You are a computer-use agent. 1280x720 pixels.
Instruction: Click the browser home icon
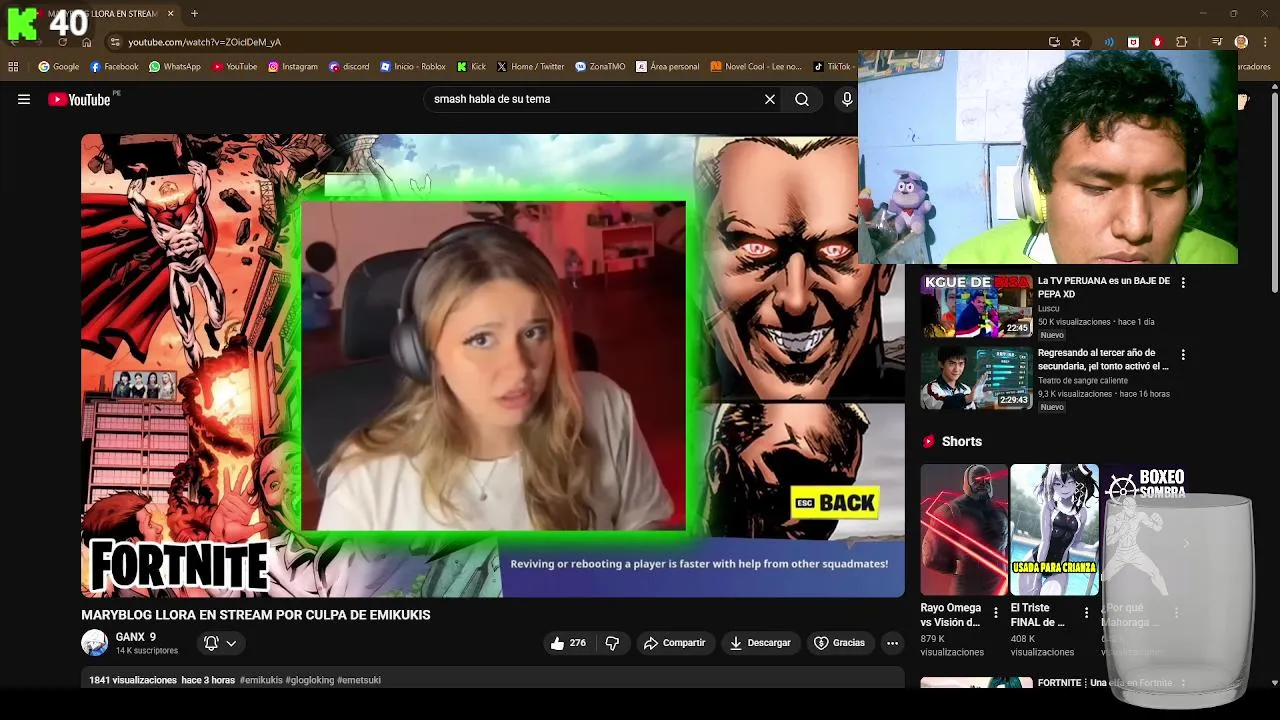[x=86, y=42]
